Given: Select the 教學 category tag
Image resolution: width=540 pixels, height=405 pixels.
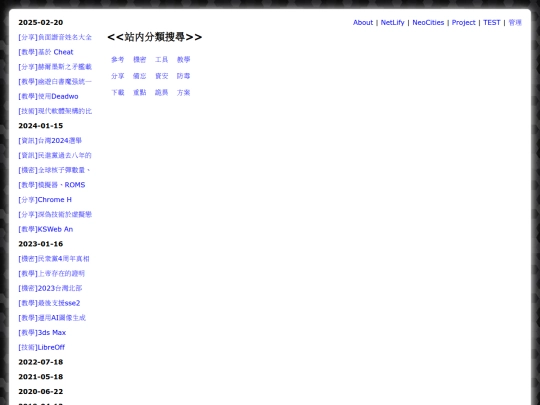Looking at the screenshot, I should pos(184,60).
